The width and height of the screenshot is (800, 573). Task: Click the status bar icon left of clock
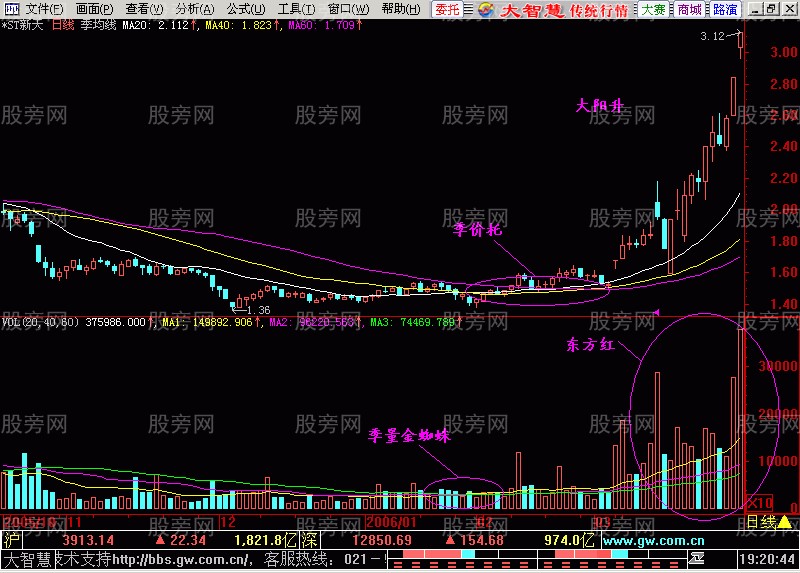tap(696, 559)
